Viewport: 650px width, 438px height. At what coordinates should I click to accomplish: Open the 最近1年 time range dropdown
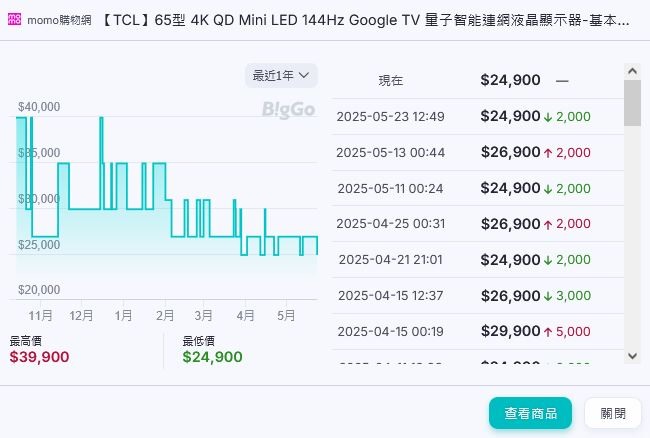coord(281,75)
